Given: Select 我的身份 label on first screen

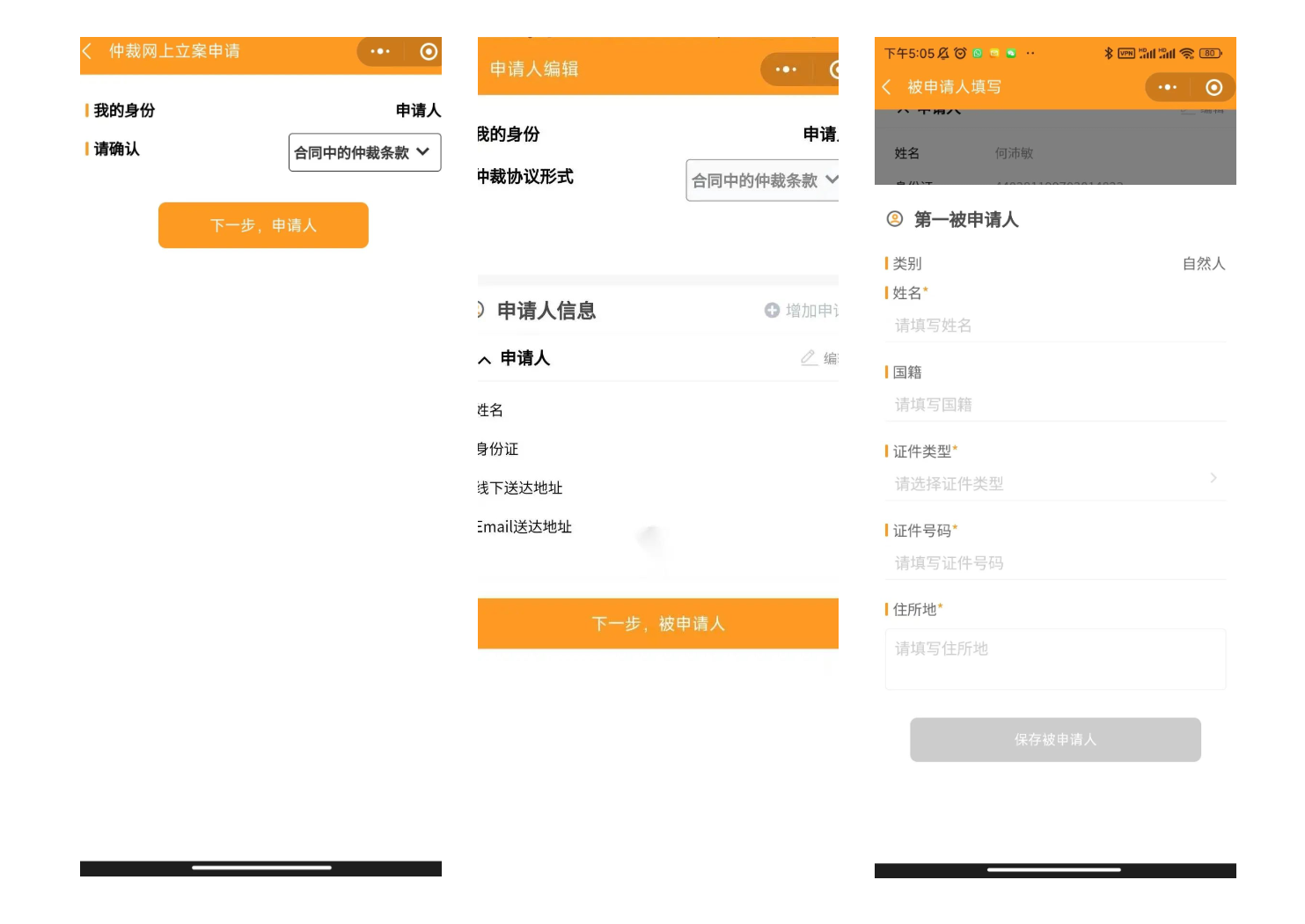Looking at the screenshot, I should [x=124, y=110].
